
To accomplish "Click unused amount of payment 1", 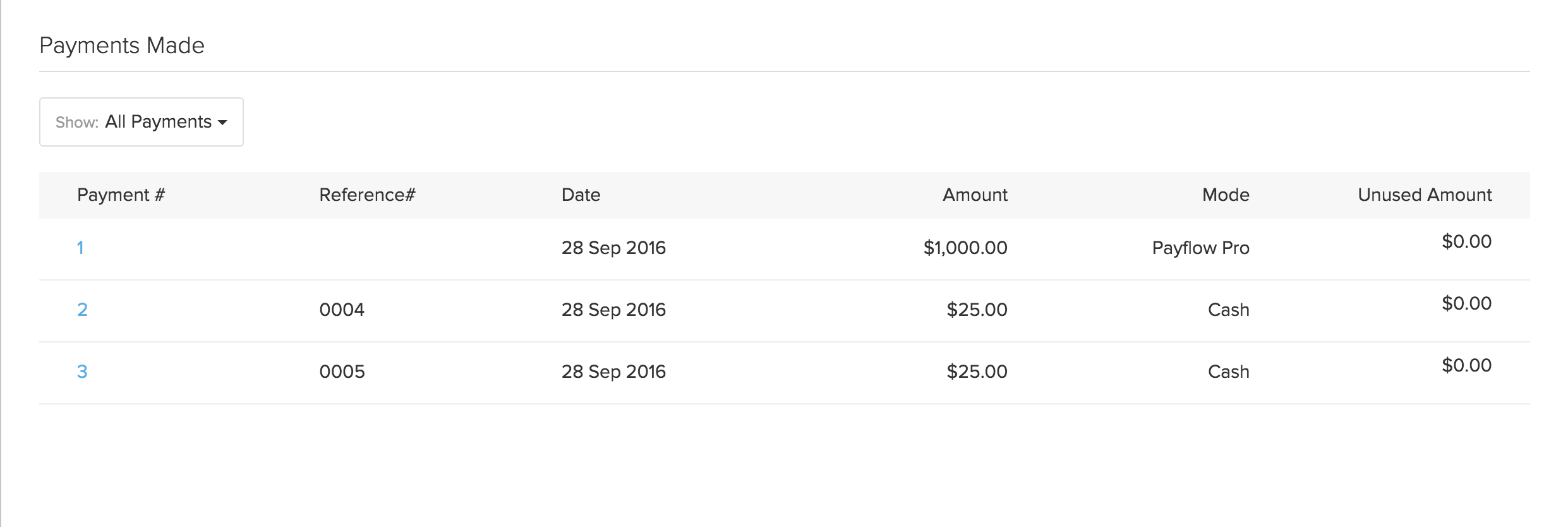I will [x=1466, y=241].
